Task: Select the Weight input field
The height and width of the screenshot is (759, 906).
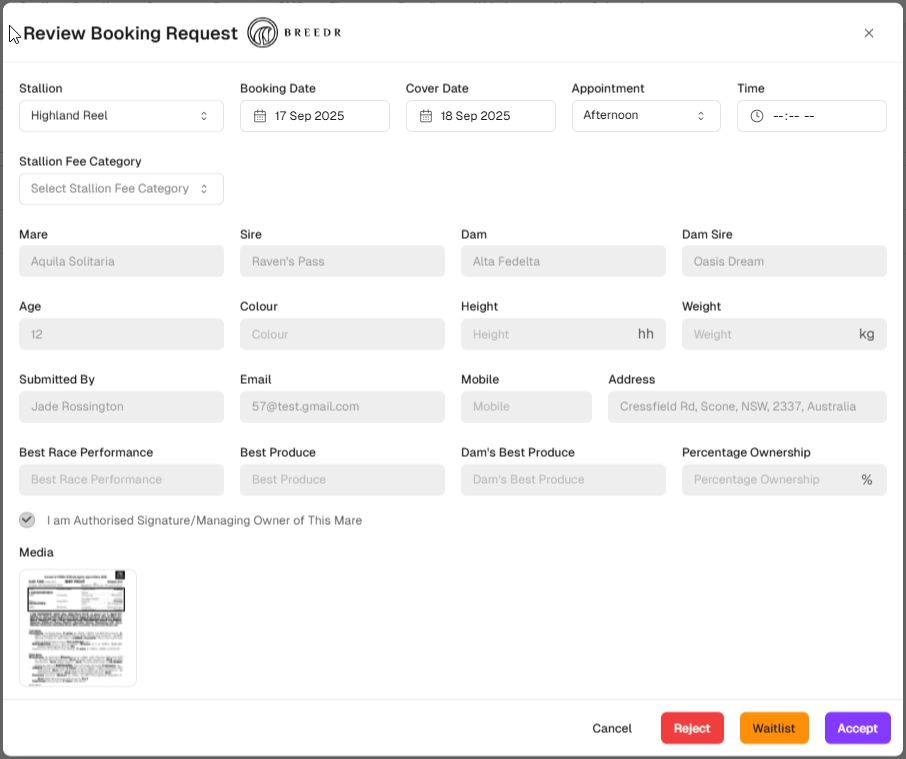Action: click(x=768, y=334)
